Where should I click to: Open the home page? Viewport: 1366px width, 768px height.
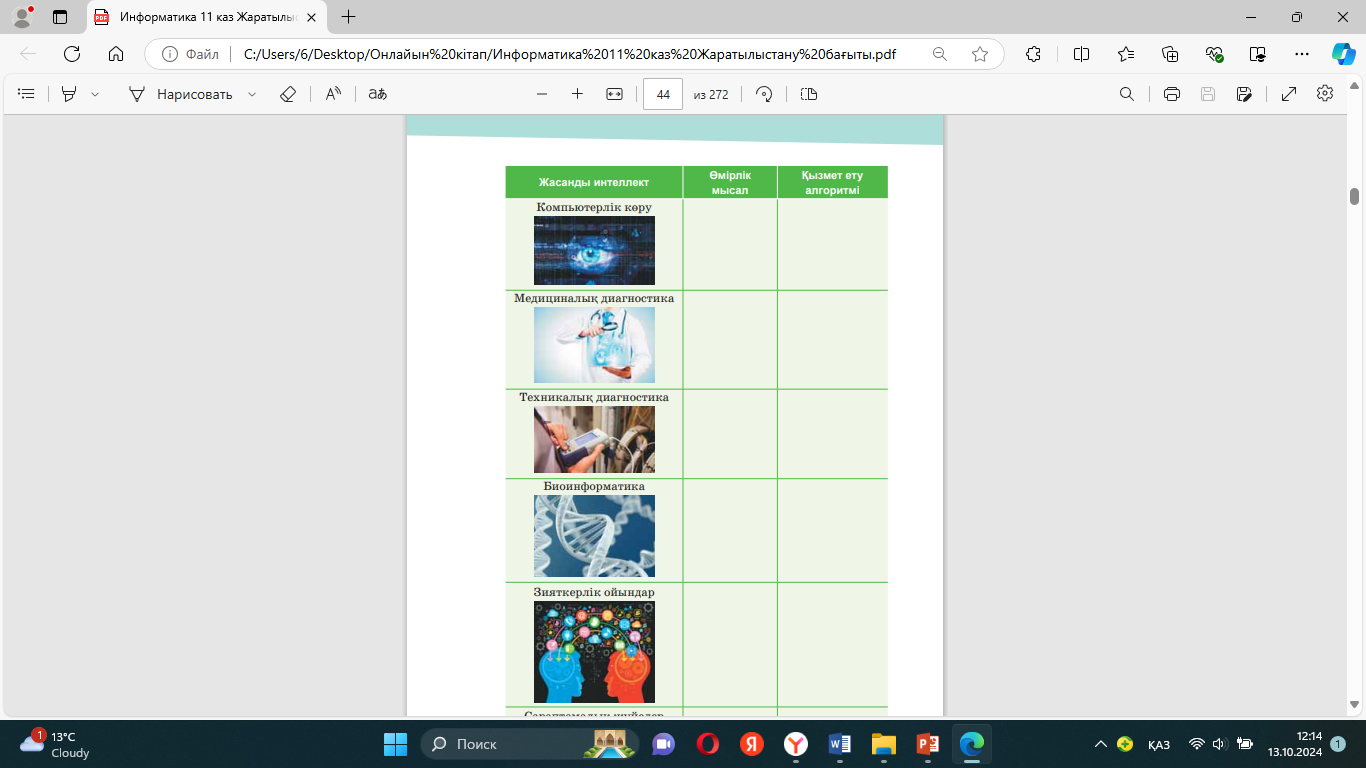(x=116, y=54)
